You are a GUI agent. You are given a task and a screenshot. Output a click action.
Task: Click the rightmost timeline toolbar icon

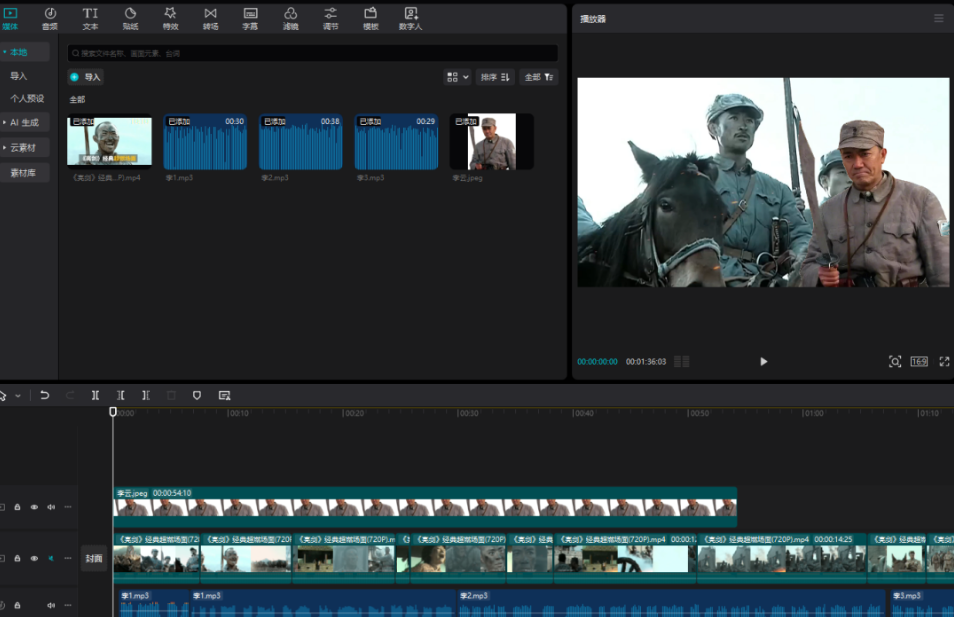coord(225,396)
